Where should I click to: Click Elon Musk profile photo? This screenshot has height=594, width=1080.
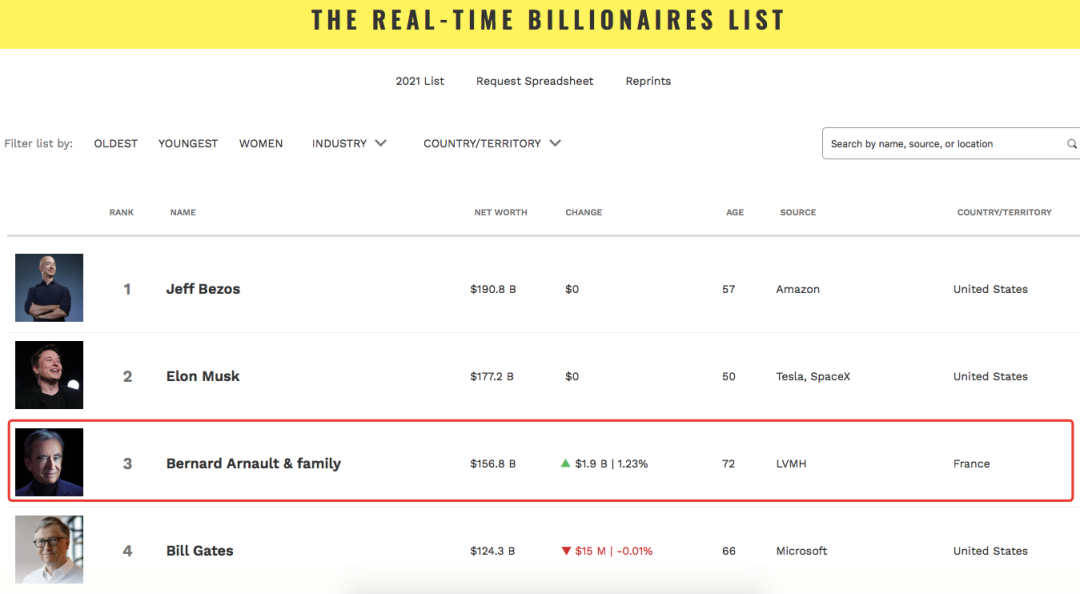tap(49, 375)
